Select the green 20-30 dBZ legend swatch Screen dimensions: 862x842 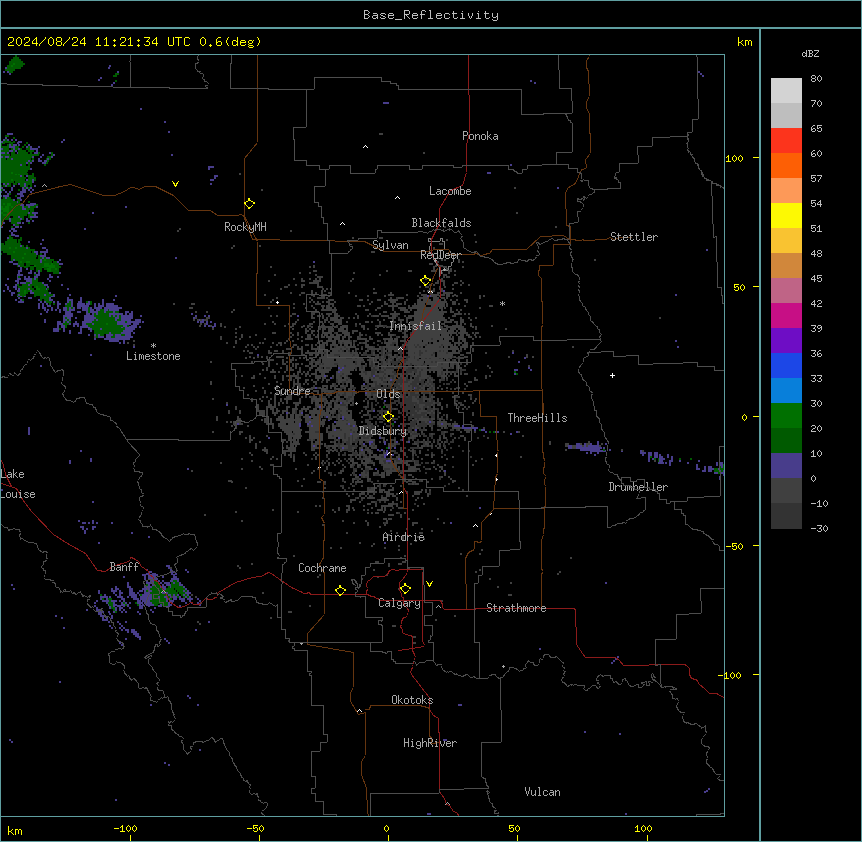coord(786,416)
